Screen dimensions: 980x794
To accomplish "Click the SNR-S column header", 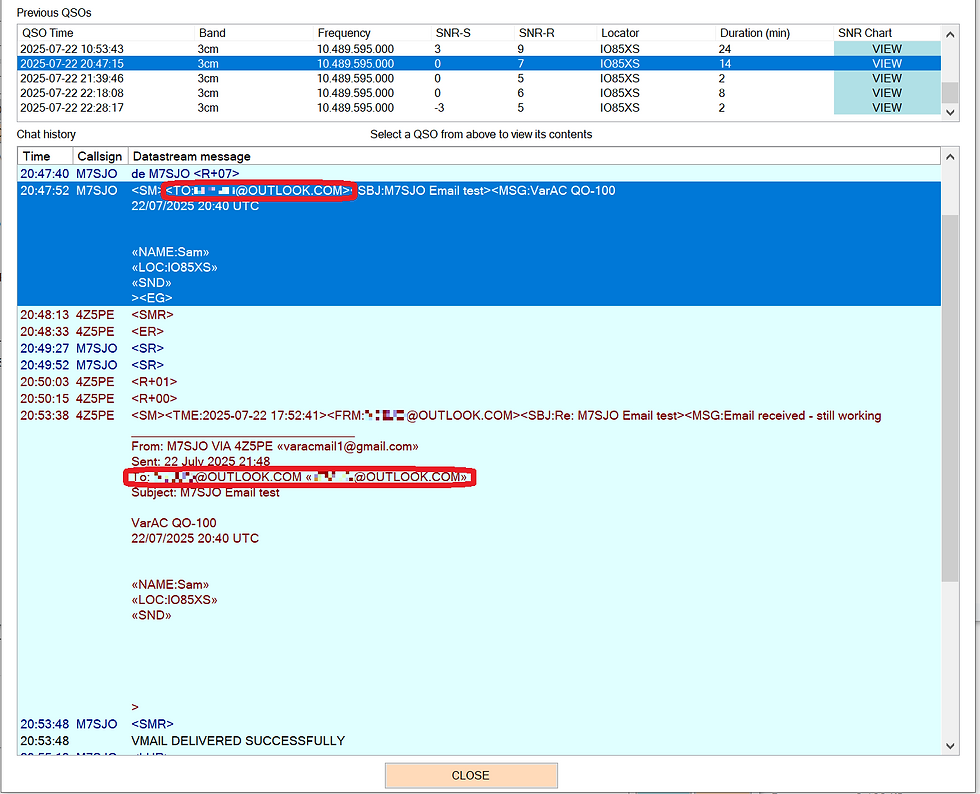I will pyautogui.click(x=472, y=33).
